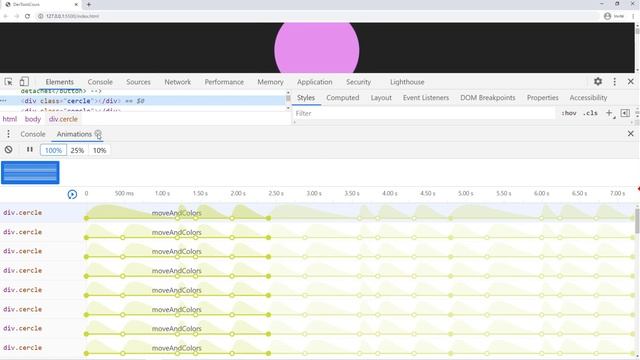Toggle .cls element classes panel
640x360 pixels.
click(590, 113)
